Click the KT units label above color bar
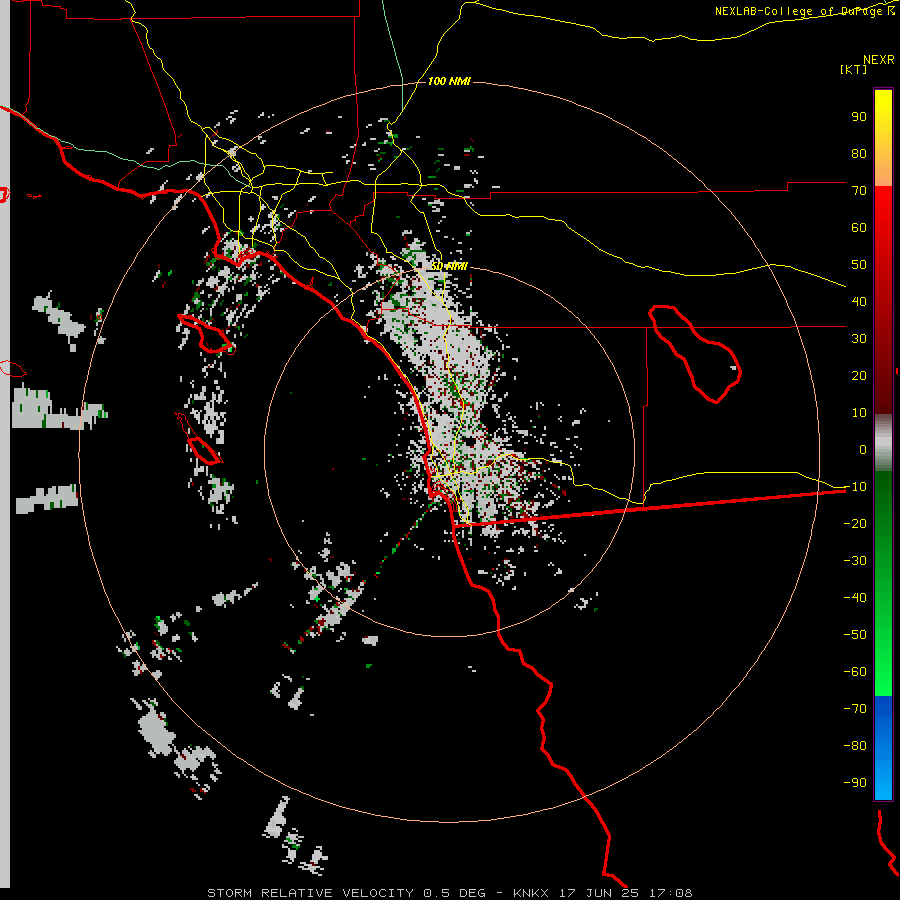 tap(854, 69)
